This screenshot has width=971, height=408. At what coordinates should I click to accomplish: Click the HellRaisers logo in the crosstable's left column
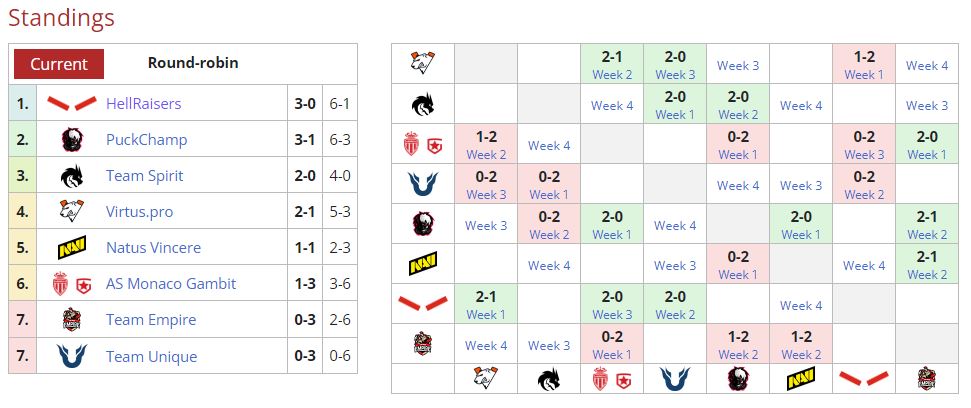tap(422, 303)
